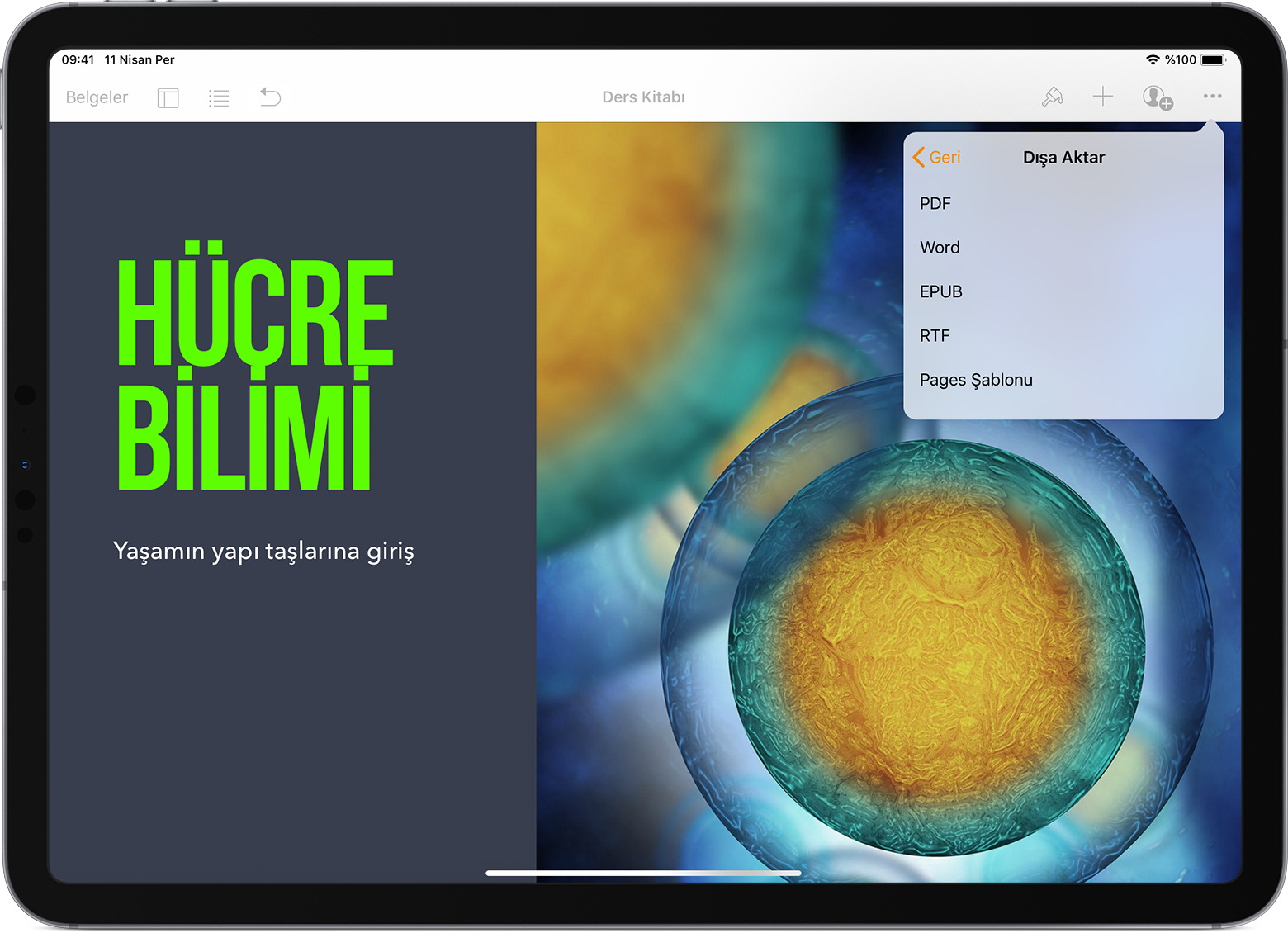This screenshot has width=1288, height=933.
Task: Export the document as EPUB
Action: pyautogui.click(x=940, y=291)
